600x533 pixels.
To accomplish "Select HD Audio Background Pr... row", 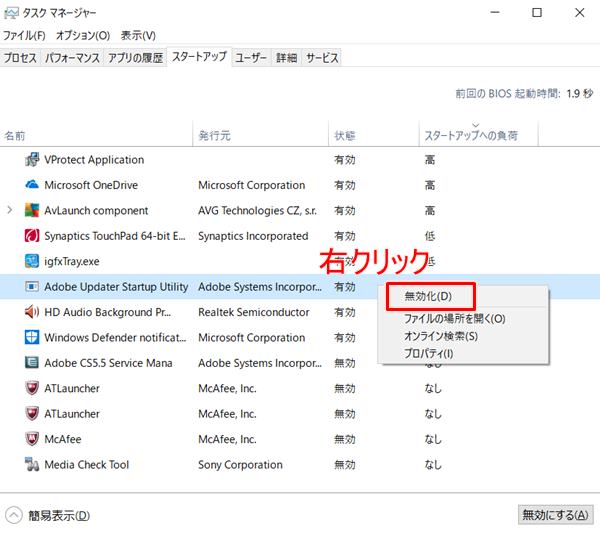I will click(108, 312).
